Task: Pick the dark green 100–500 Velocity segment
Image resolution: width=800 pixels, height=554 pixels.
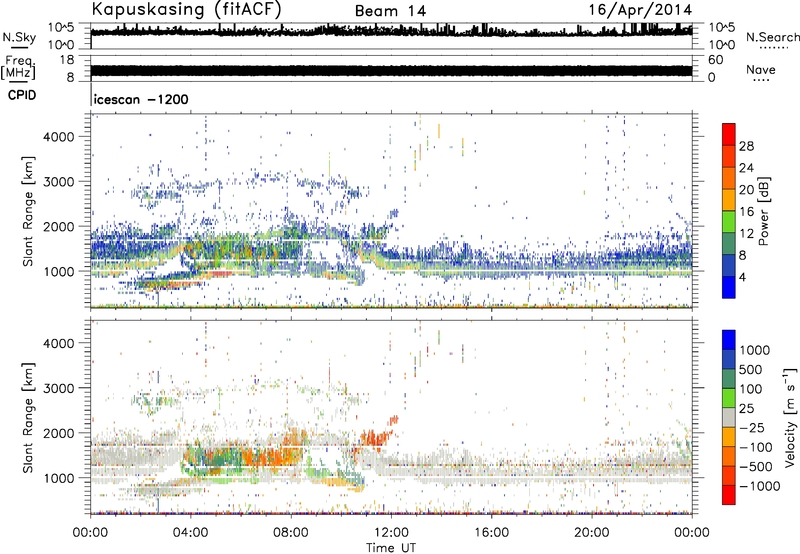Action: click(x=729, y=379)
